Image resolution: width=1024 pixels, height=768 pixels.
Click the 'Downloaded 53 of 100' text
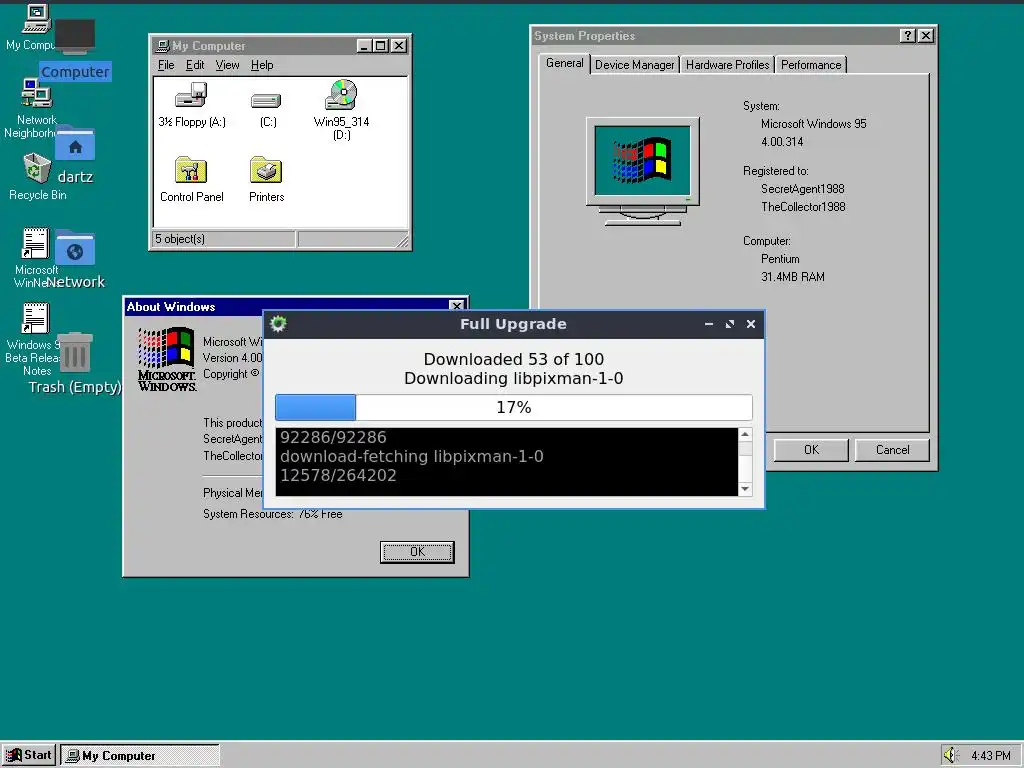[513, 359]
